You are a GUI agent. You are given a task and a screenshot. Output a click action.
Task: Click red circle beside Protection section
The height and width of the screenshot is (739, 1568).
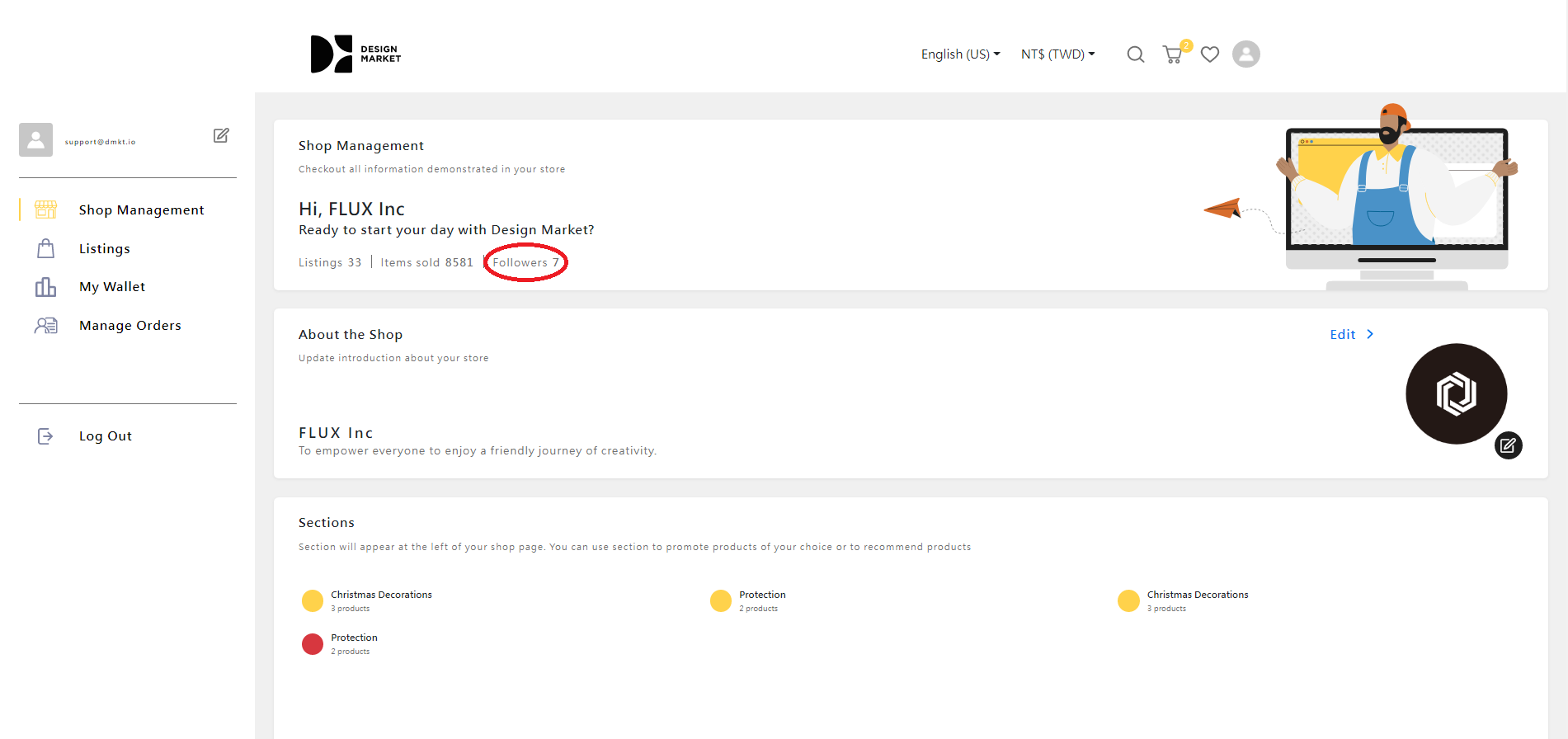pos(313,644)
